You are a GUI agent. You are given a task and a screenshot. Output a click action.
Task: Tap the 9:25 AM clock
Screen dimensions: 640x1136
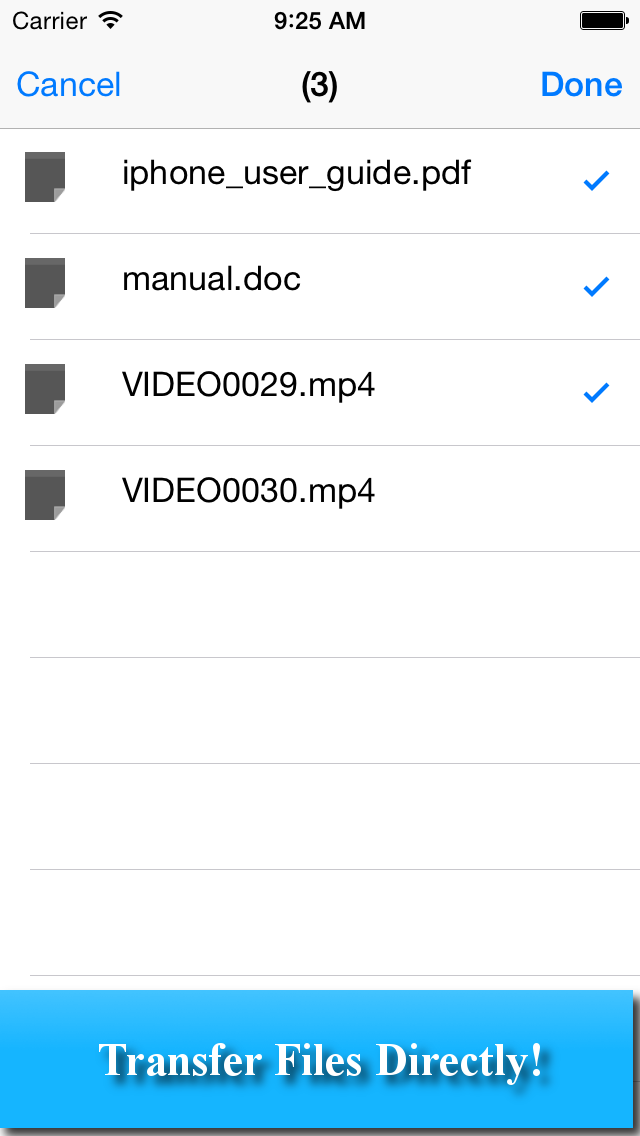click(x=320, y=22)
